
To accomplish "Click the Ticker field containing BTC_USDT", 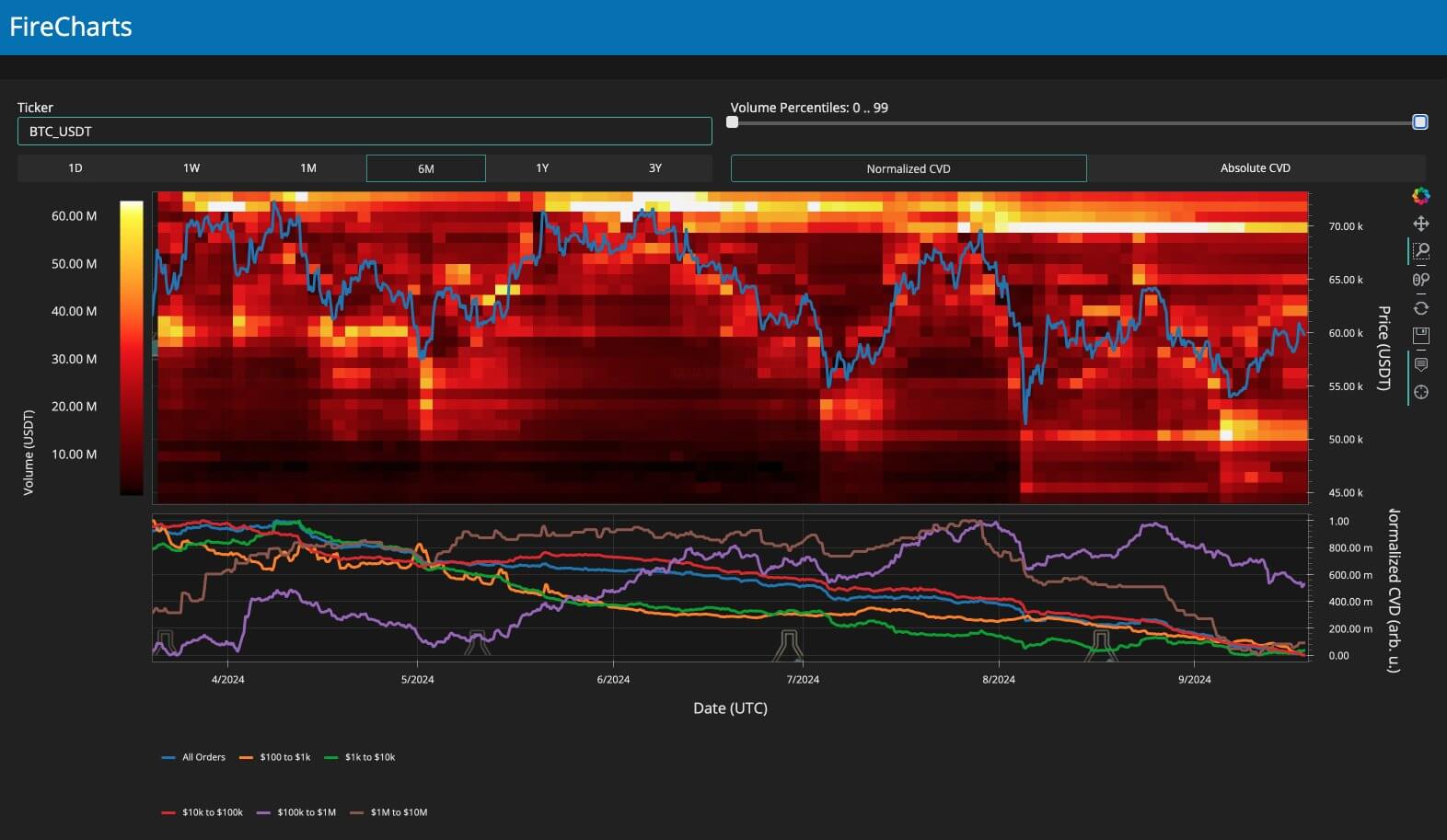I will click(365, 132).
